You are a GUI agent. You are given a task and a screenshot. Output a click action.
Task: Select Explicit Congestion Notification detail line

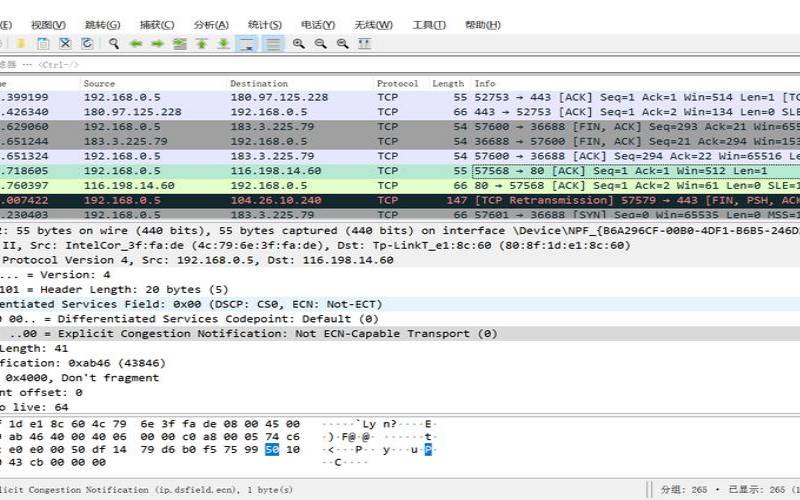[x=400, y=334]
